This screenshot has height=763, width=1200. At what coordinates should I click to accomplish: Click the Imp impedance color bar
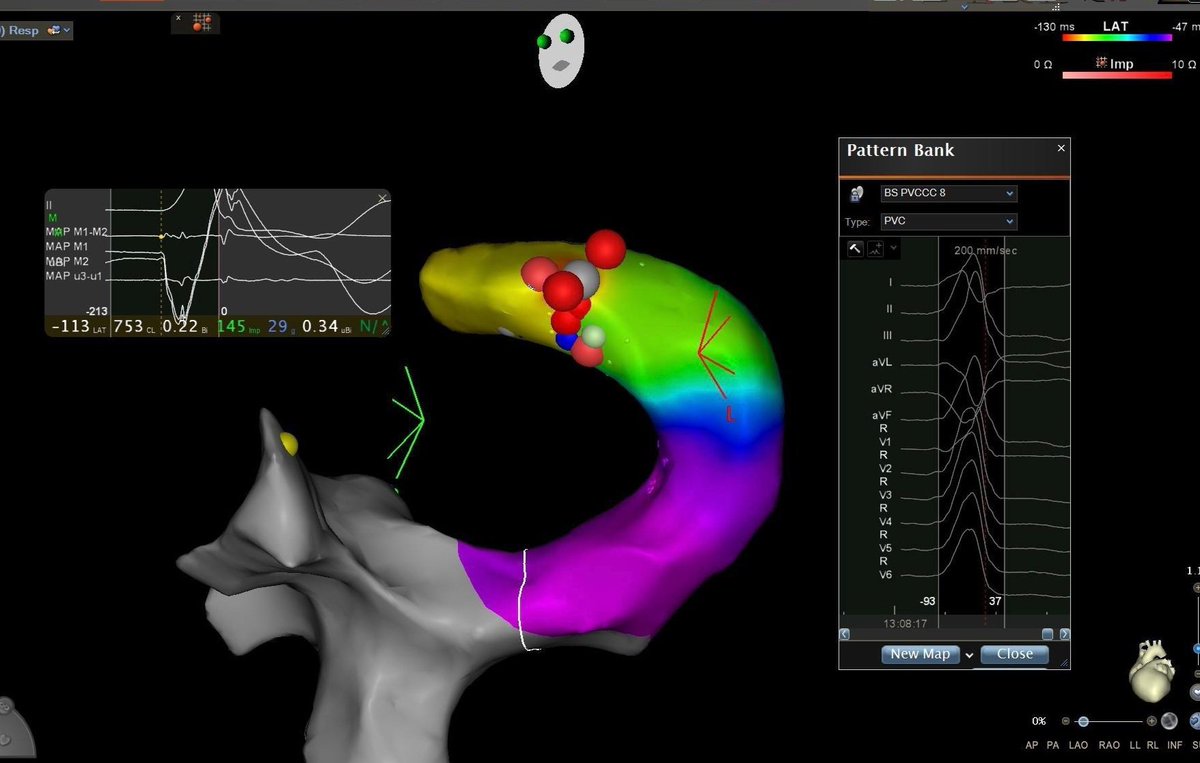(1116, 75)
